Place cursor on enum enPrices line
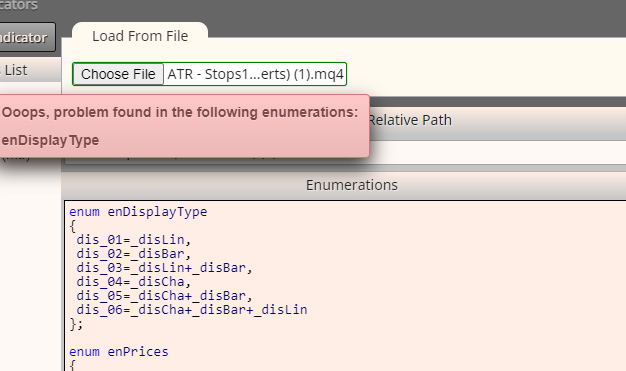 tap(119, 352)
